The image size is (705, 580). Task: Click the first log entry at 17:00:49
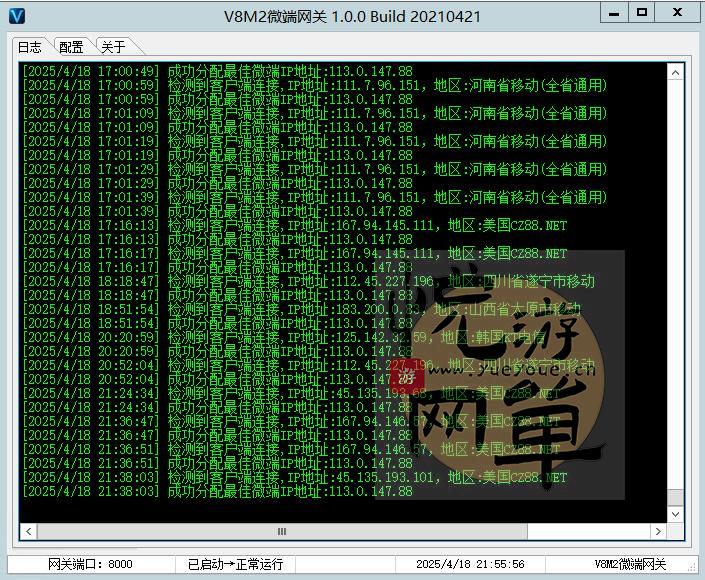(217, 72)
